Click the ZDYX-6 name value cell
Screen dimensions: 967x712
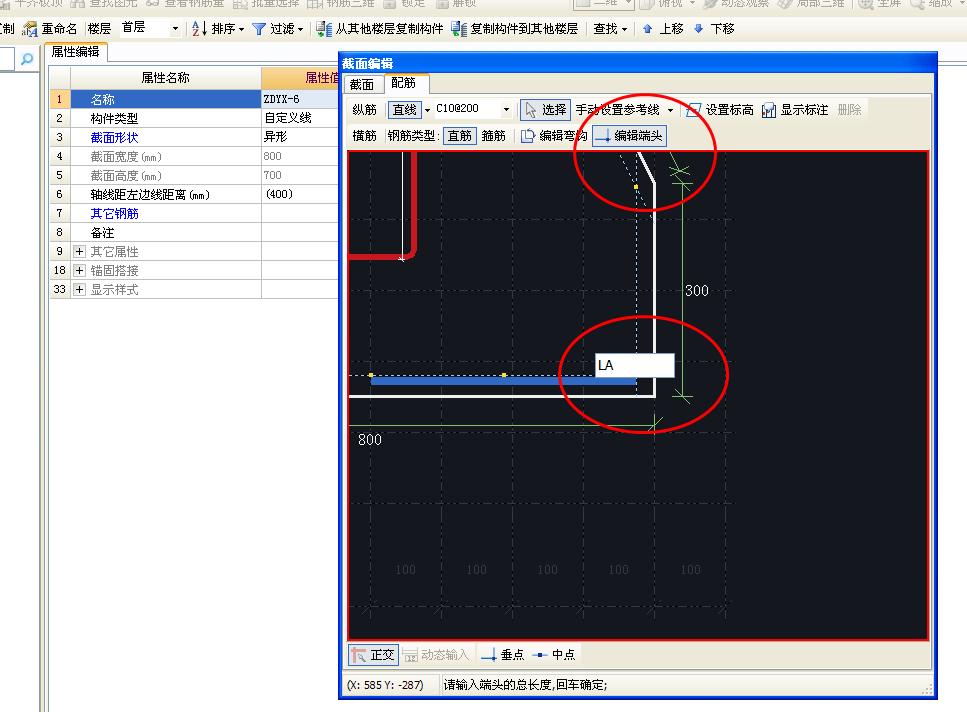pos(300,99)
